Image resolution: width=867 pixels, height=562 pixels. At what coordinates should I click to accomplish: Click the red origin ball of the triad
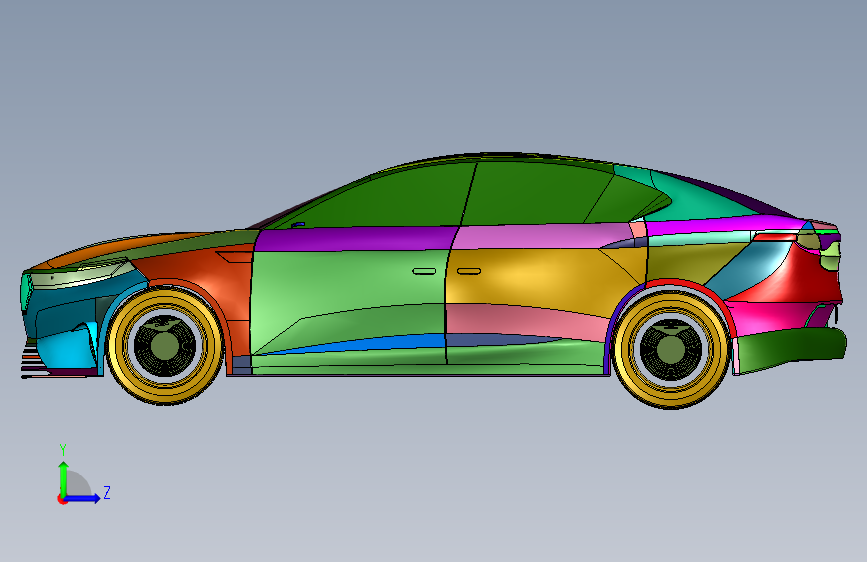61,499
